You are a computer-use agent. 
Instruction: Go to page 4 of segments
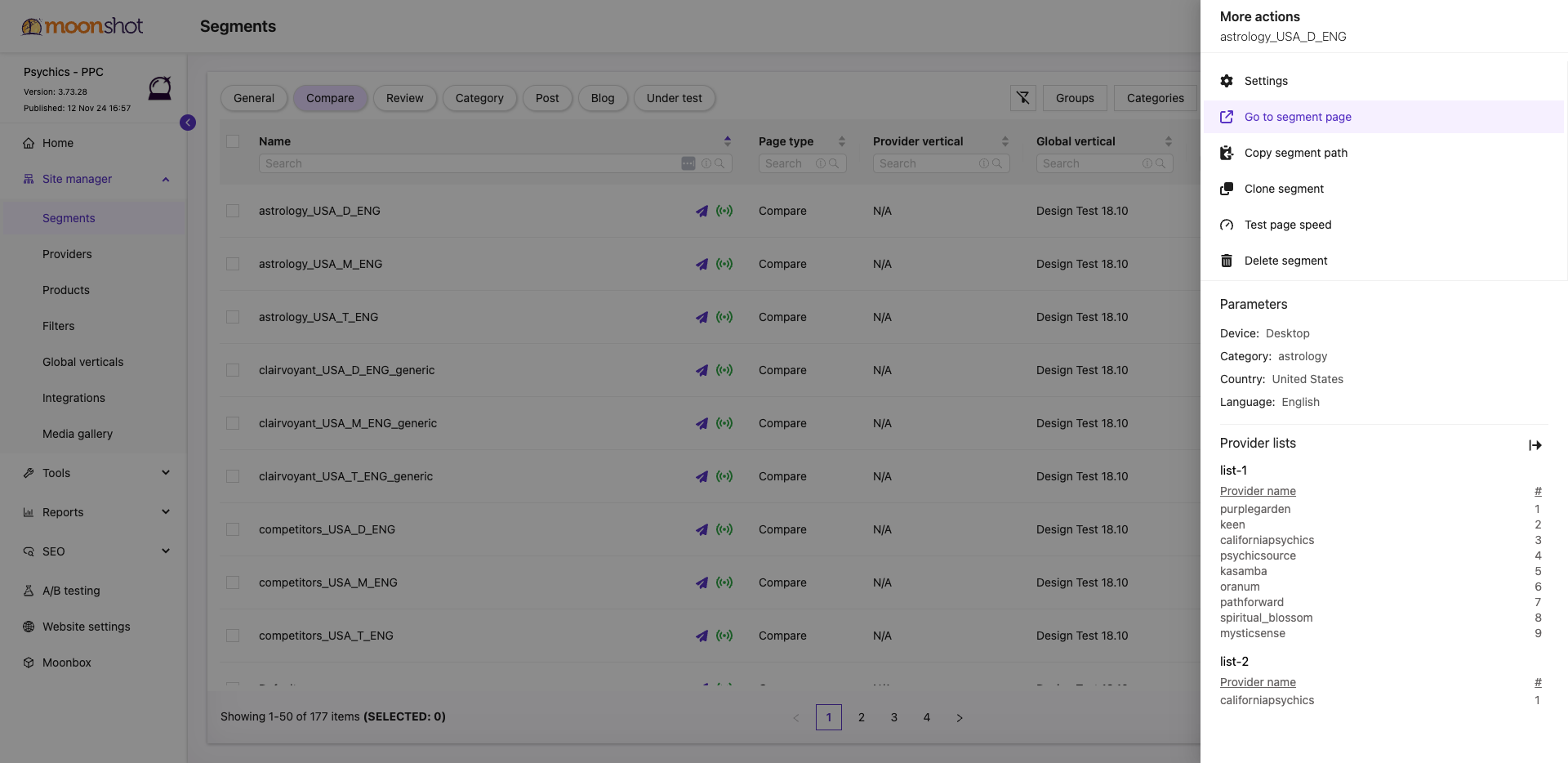point(927,717)
